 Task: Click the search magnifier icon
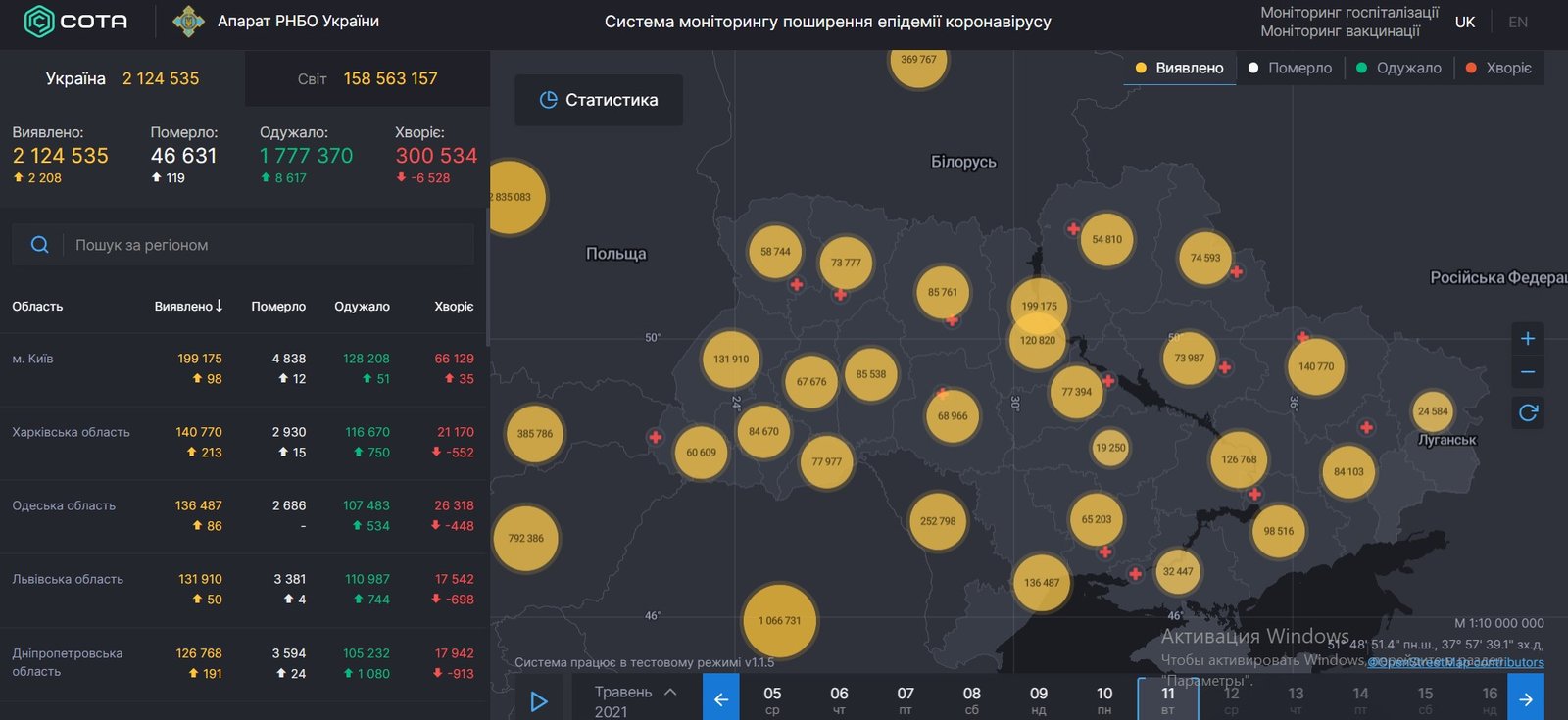40,245
